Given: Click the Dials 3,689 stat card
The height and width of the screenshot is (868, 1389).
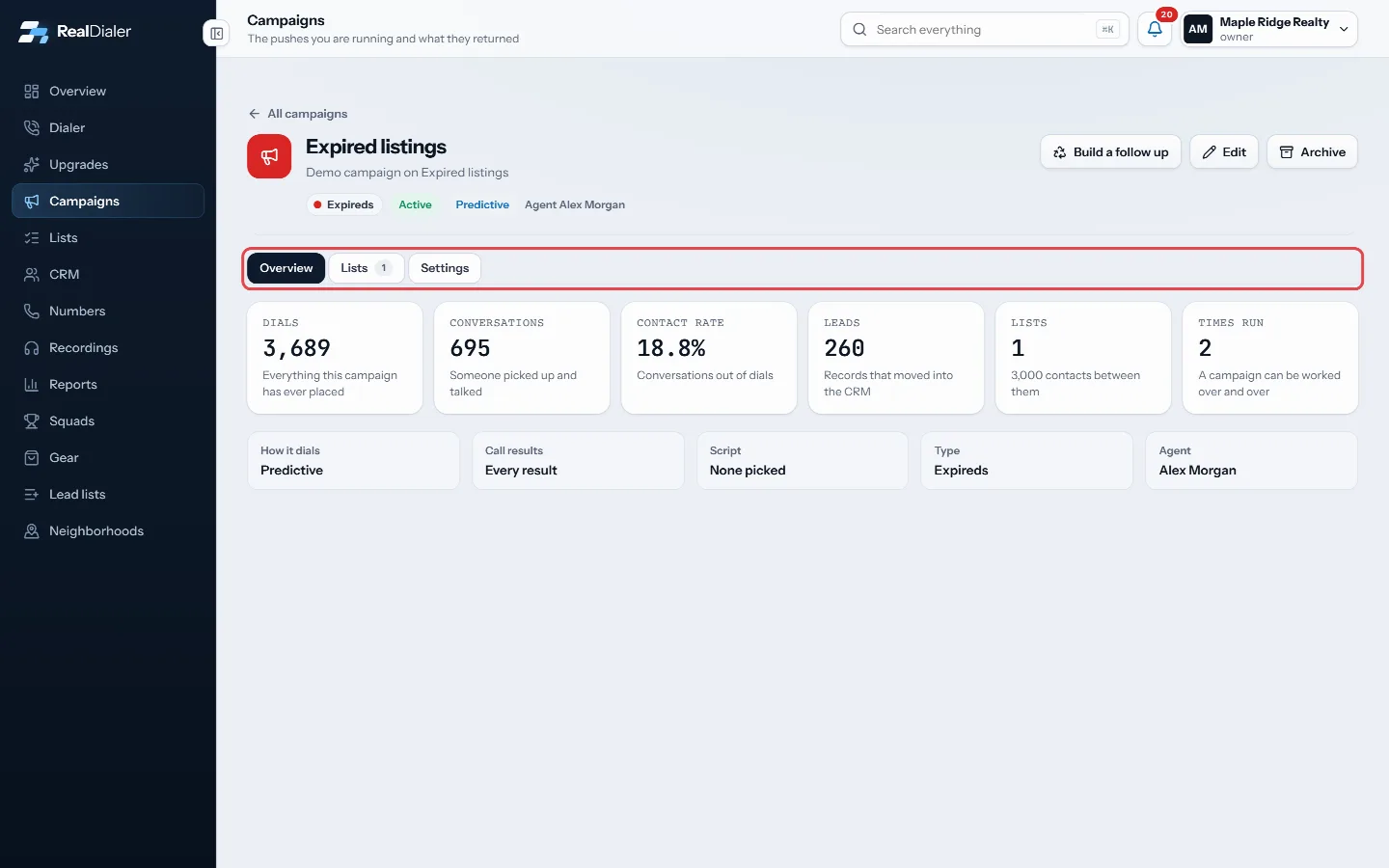Looking at the screenshot, I should [x=335, y=358].
